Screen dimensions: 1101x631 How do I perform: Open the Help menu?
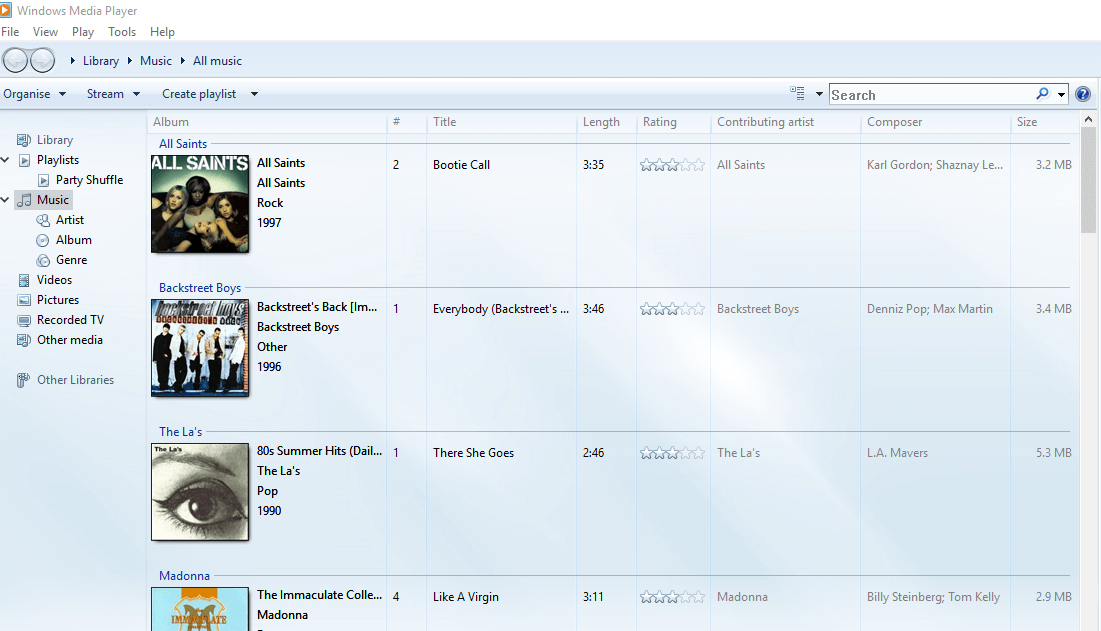(162, 32)
